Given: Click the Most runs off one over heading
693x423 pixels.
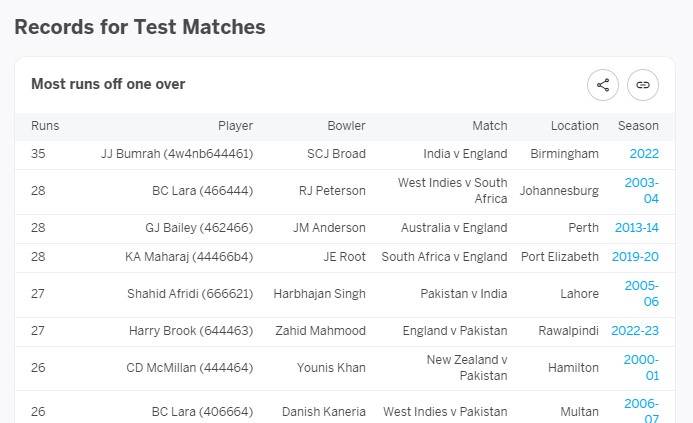Looking at the screenshot, I should (x=108, y=84).
